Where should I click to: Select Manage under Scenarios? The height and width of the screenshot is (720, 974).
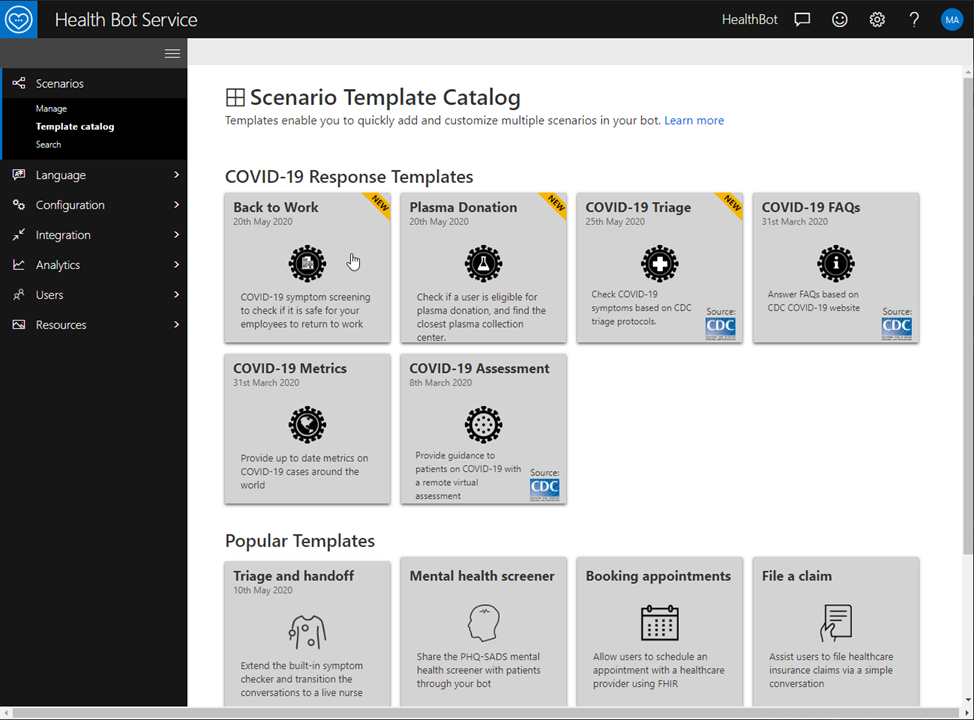(51, 109)
